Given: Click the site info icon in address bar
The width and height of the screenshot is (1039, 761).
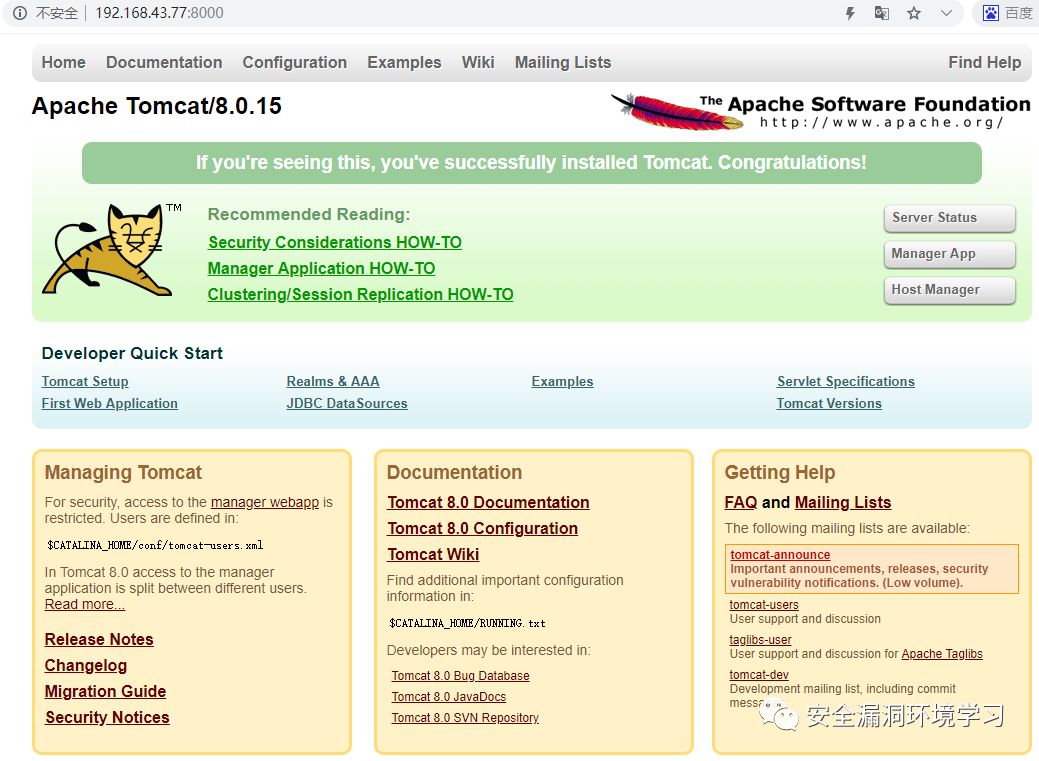Looking at the screenshot, I should click(20, 13).
